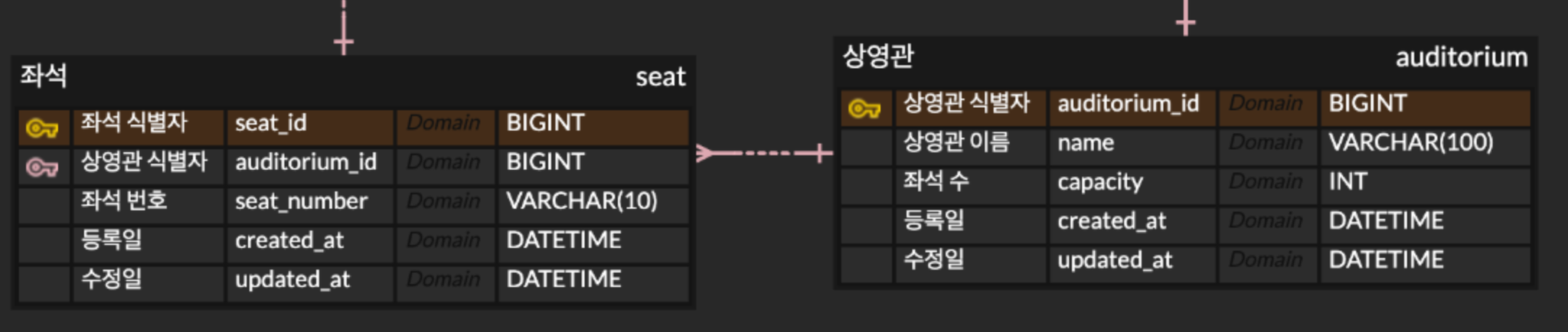Image resolution: width=1568 pixels, height=332 pixels.
Task: Click the yellow primary key icon in auditorium table
Action: click(x=864, y=109)
